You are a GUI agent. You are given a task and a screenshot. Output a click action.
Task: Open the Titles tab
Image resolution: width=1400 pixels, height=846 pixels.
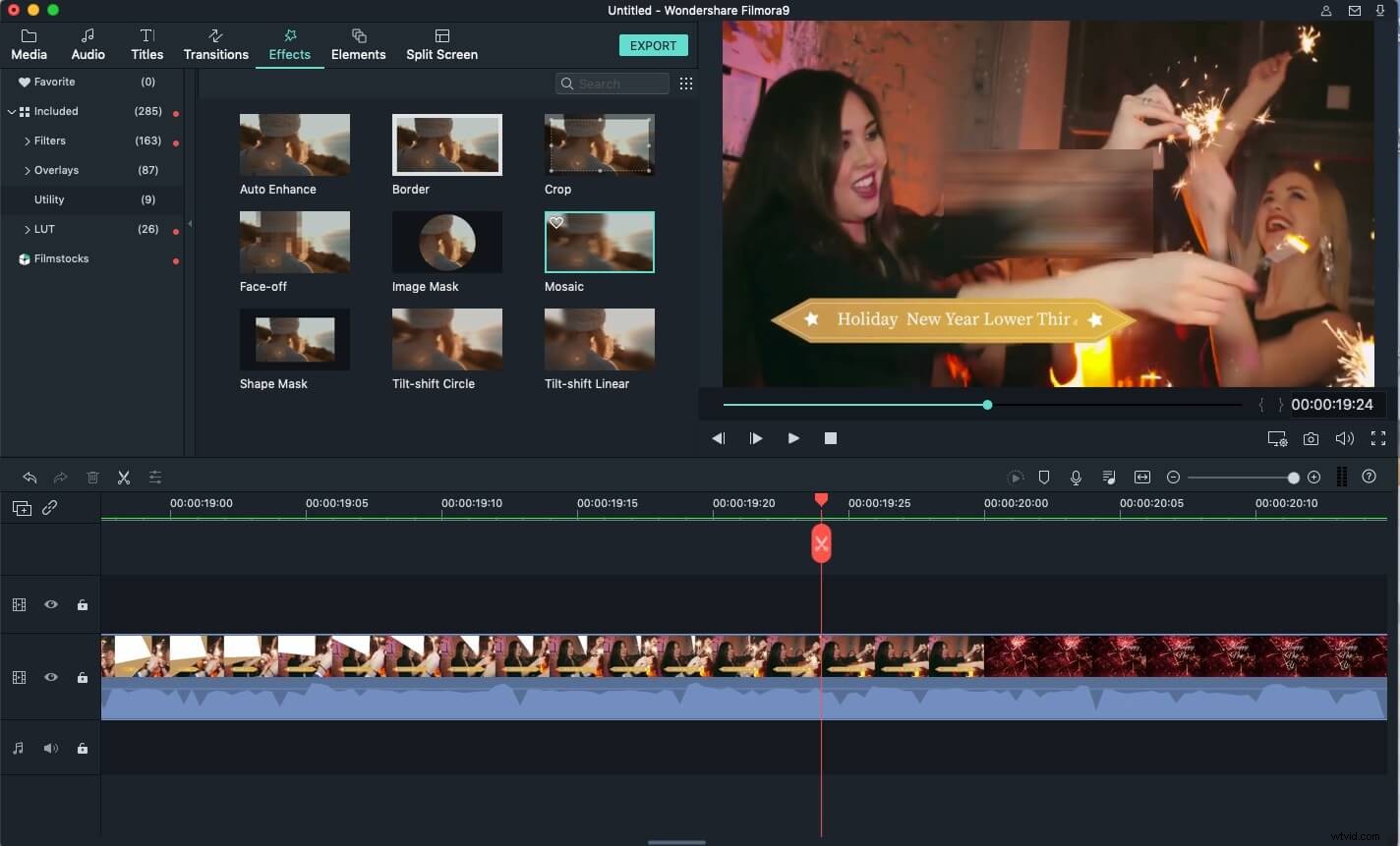[x=146, y=44]
